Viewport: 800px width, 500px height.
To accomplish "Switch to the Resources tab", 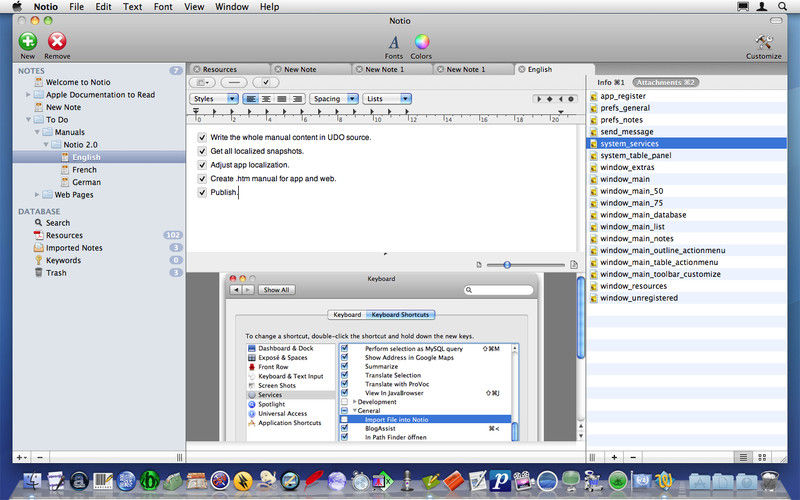I will (229, 69).
